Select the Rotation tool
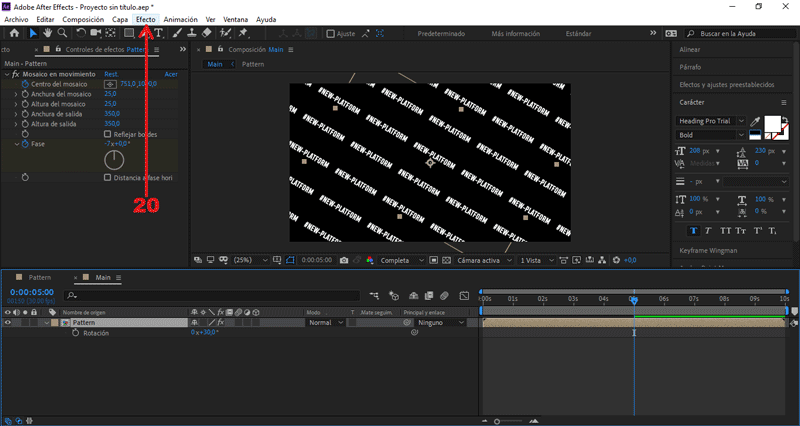This screenshot has height=426, width=800. (81, 33)
